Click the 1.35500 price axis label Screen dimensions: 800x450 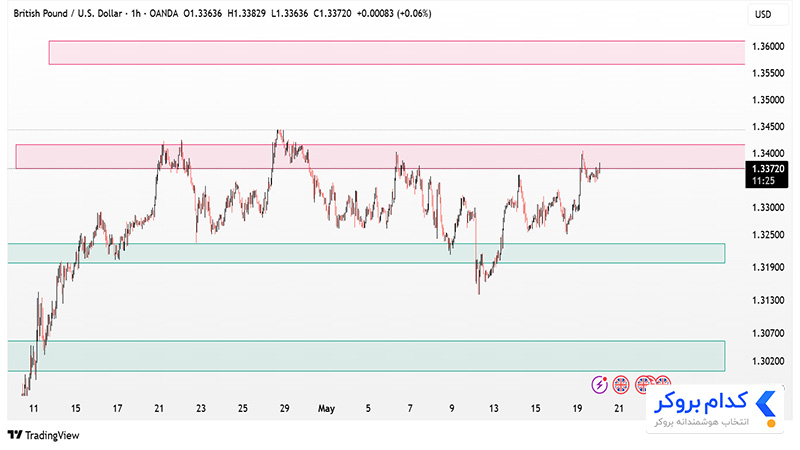[x=768, y=73]
